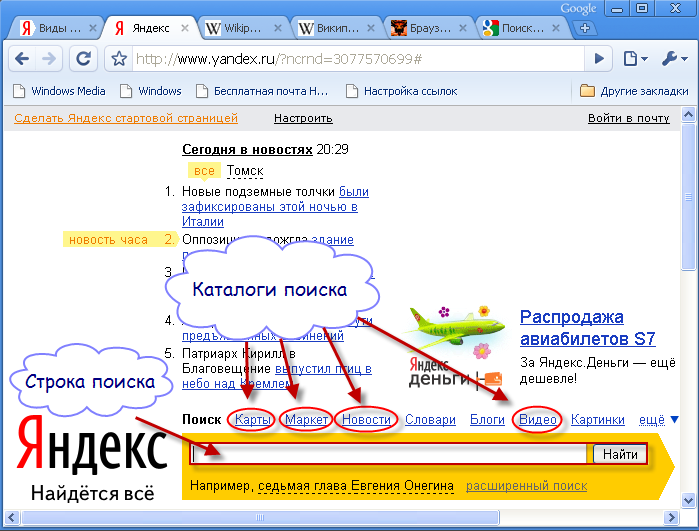Image resolution: width=699 pixels, height=531 pixels.
Task: Click the S7 green airplane image
Action: 454,329
